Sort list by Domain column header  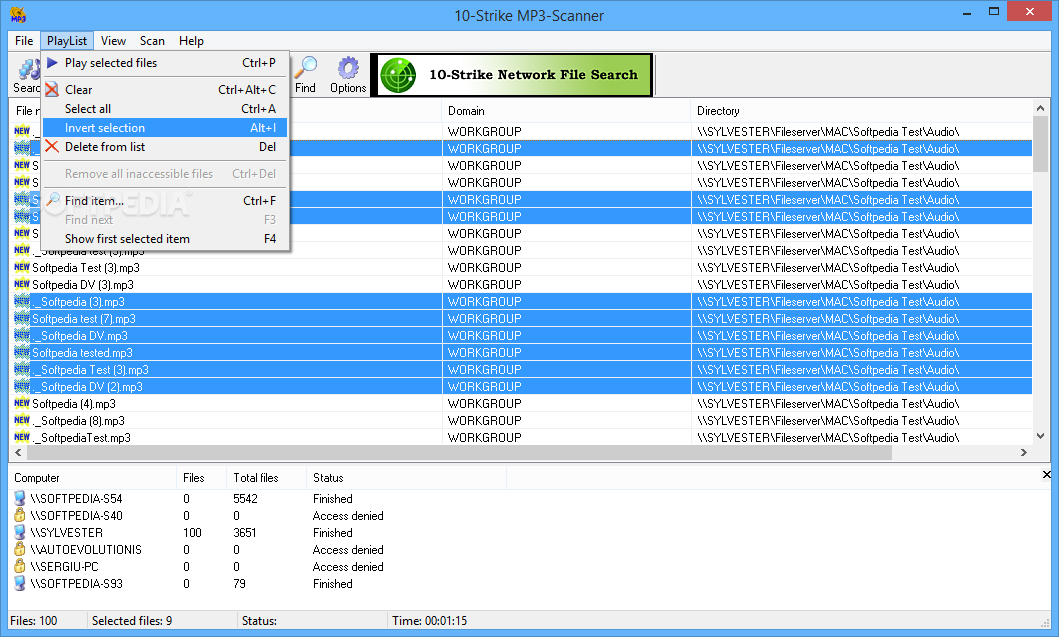coord(566,111)
